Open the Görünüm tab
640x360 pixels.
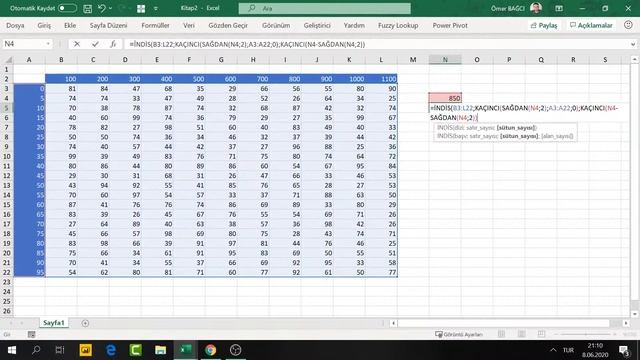click(x=276, y=25)
